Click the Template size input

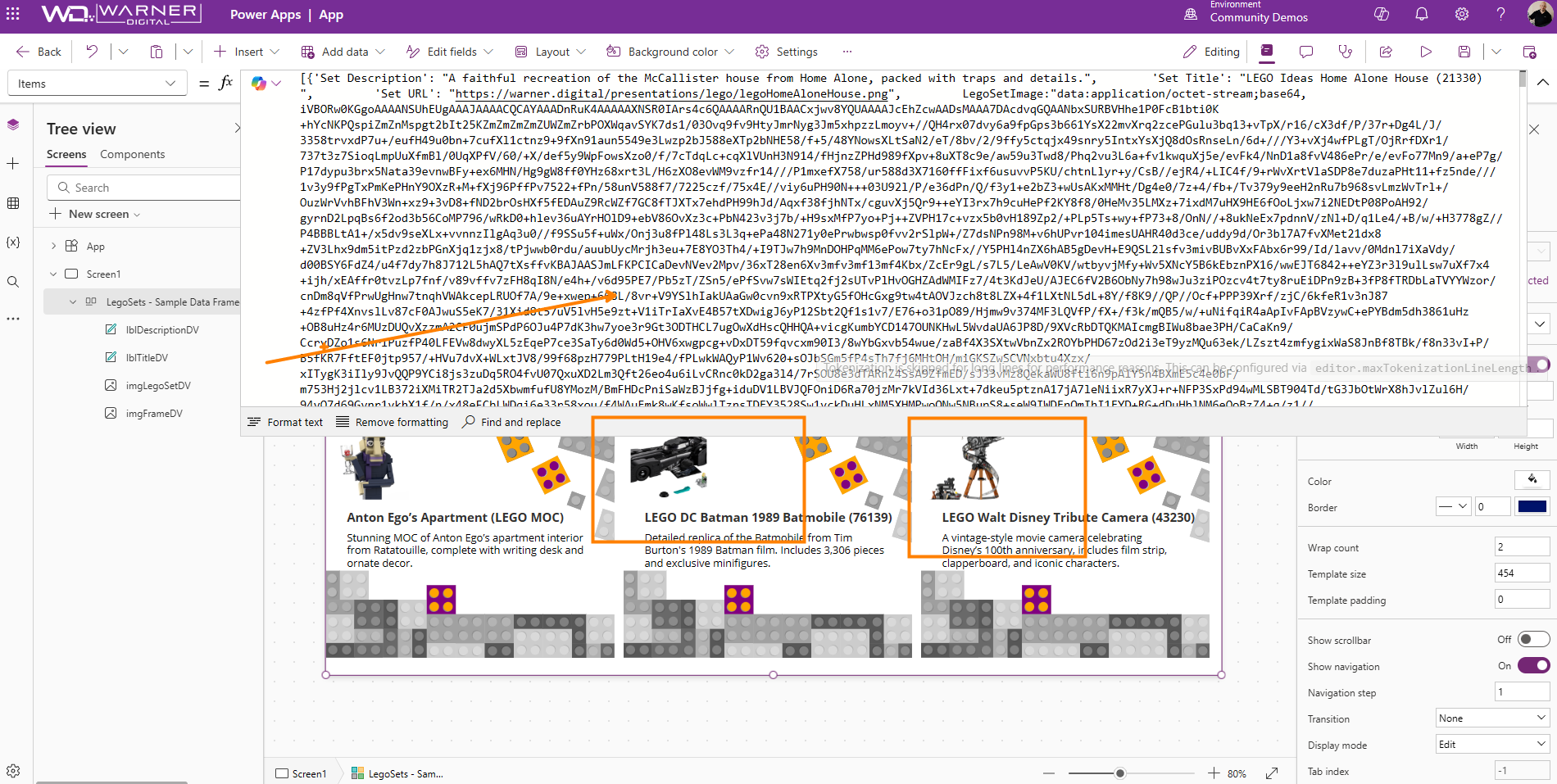click(1522, 573)
